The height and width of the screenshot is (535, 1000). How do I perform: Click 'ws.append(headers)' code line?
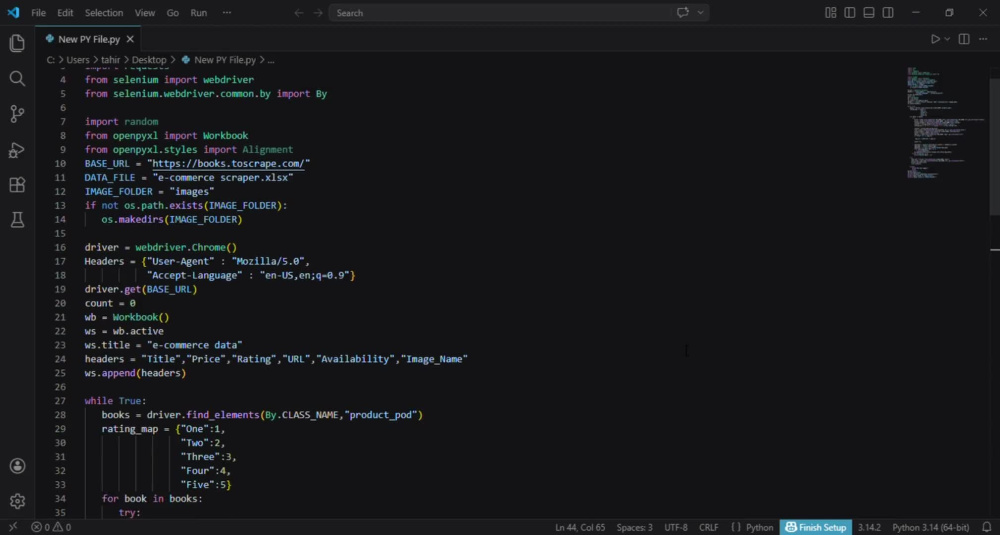coord(135,373)
